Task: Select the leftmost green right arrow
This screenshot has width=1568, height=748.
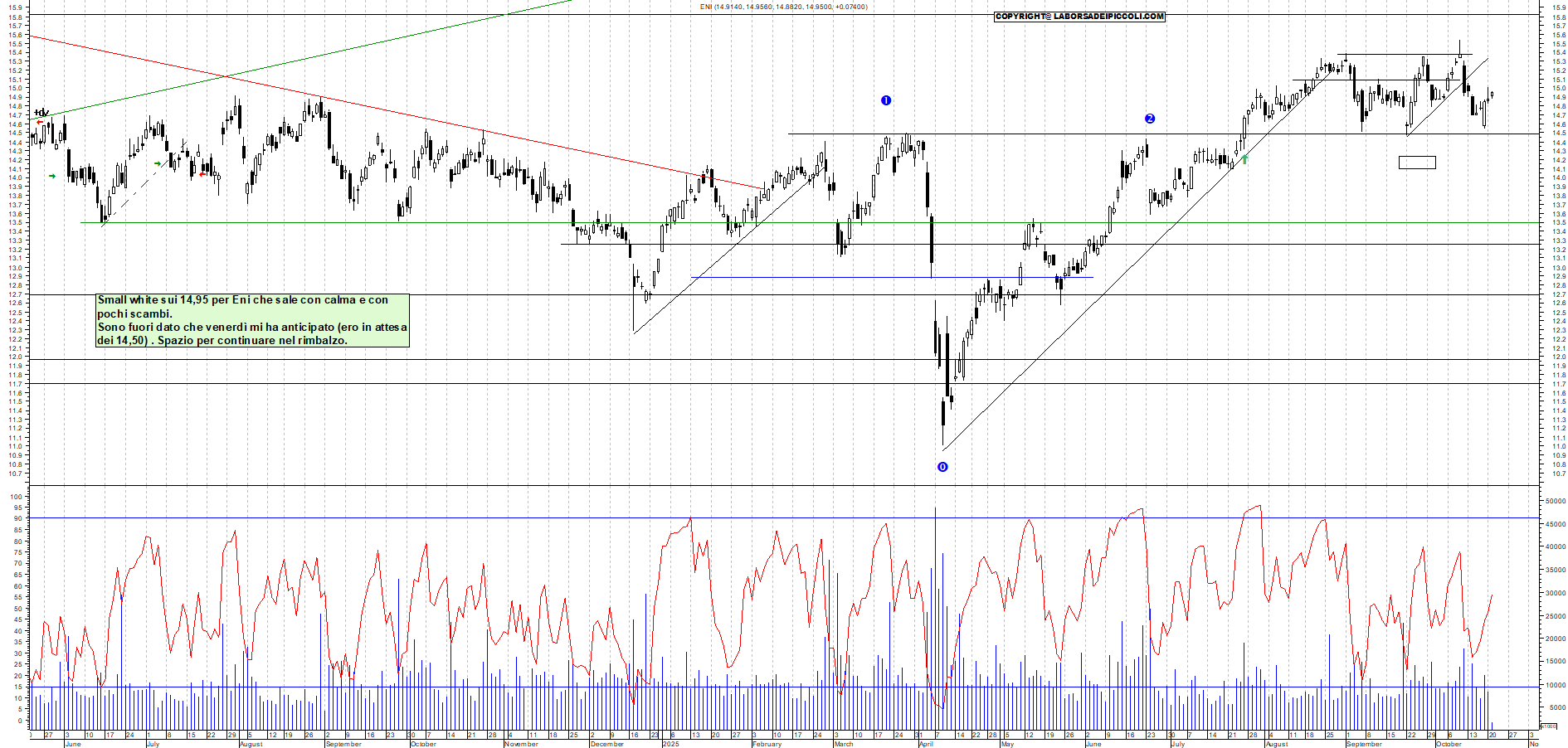Action: [52, 176]
